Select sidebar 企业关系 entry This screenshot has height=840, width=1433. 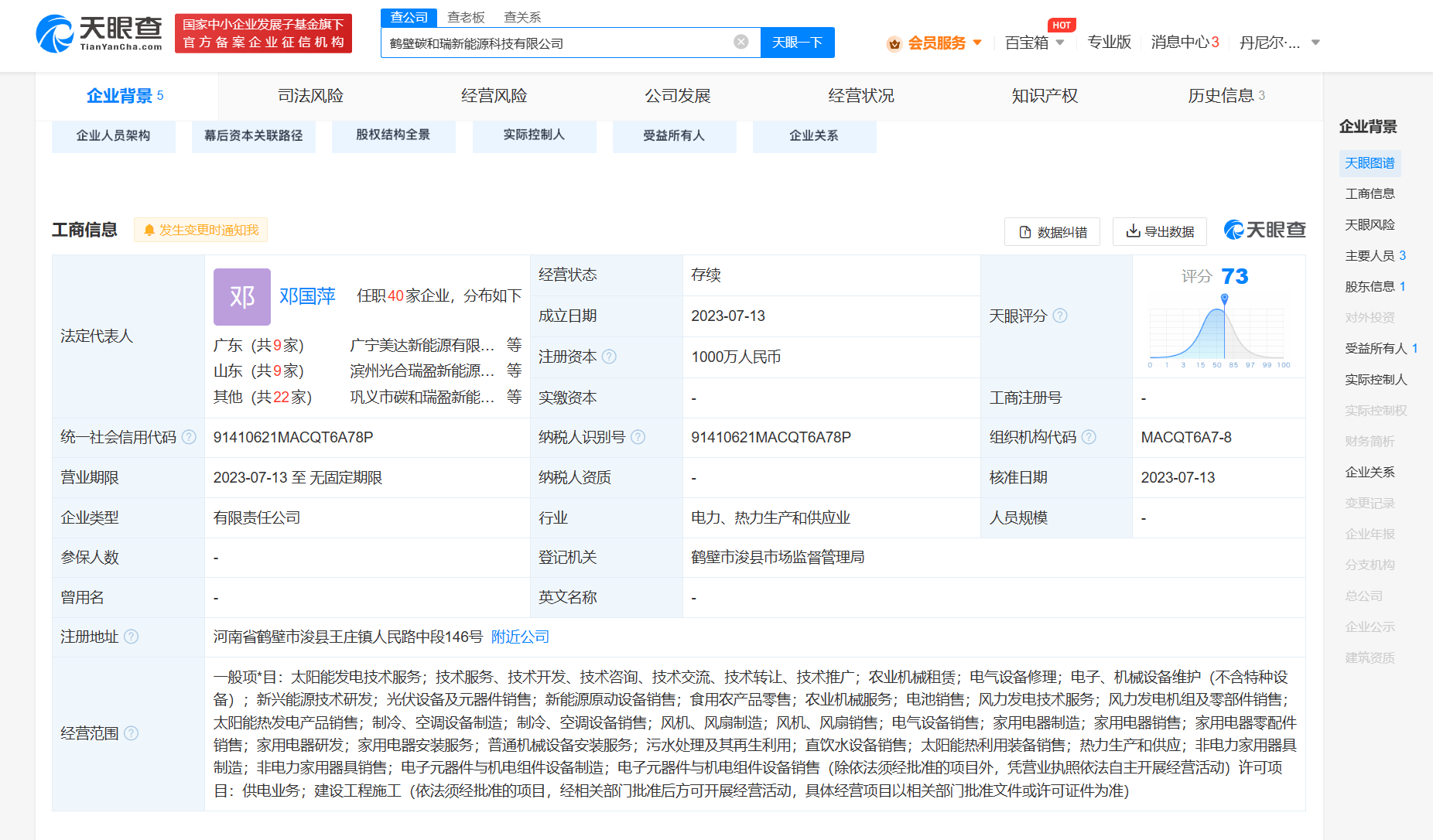[x=1370, y=472]
